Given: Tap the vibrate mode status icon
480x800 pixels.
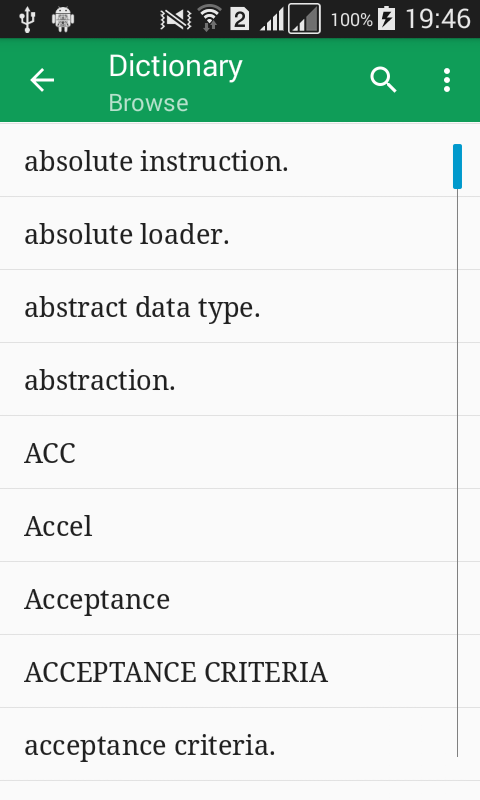Looking at the screenshot, I should point(175,19).
